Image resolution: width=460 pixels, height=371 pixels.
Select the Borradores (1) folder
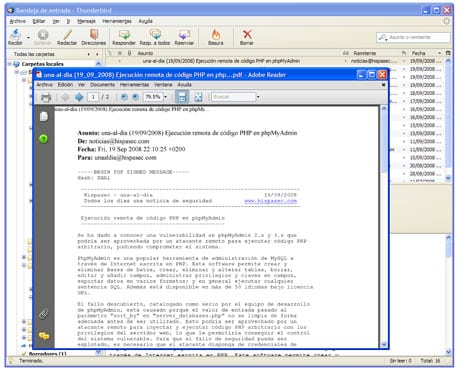(x=47, y=353)
